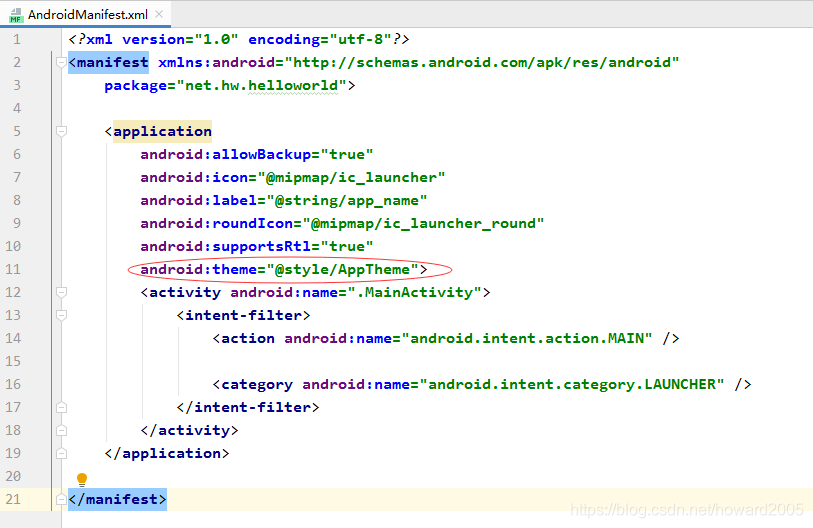The image size is (813, 528).
Task: Close the AndroidManifest.xml tab
Action: tap(159, 15)
